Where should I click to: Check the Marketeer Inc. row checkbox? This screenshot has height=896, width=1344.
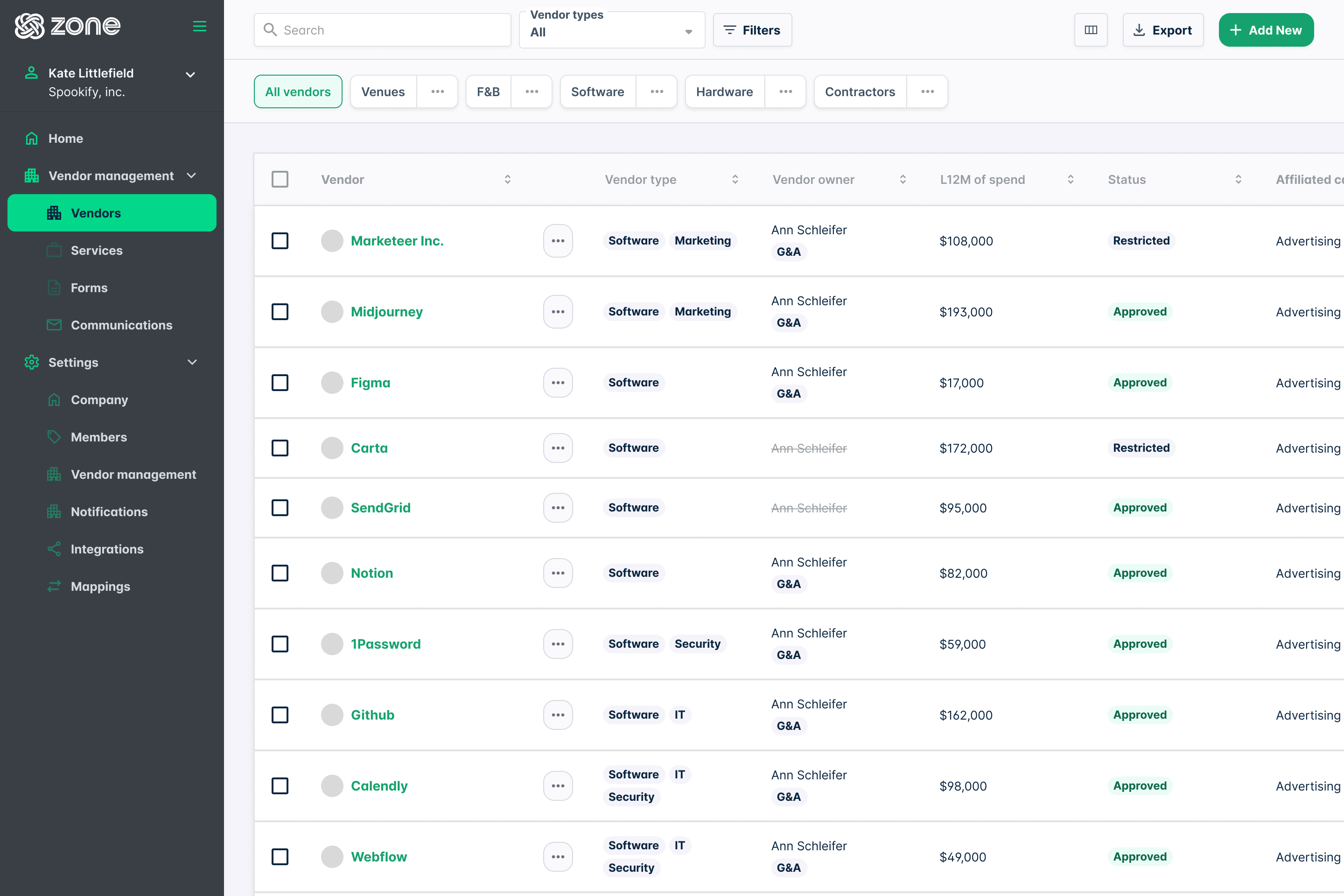(x=280, y=241)
